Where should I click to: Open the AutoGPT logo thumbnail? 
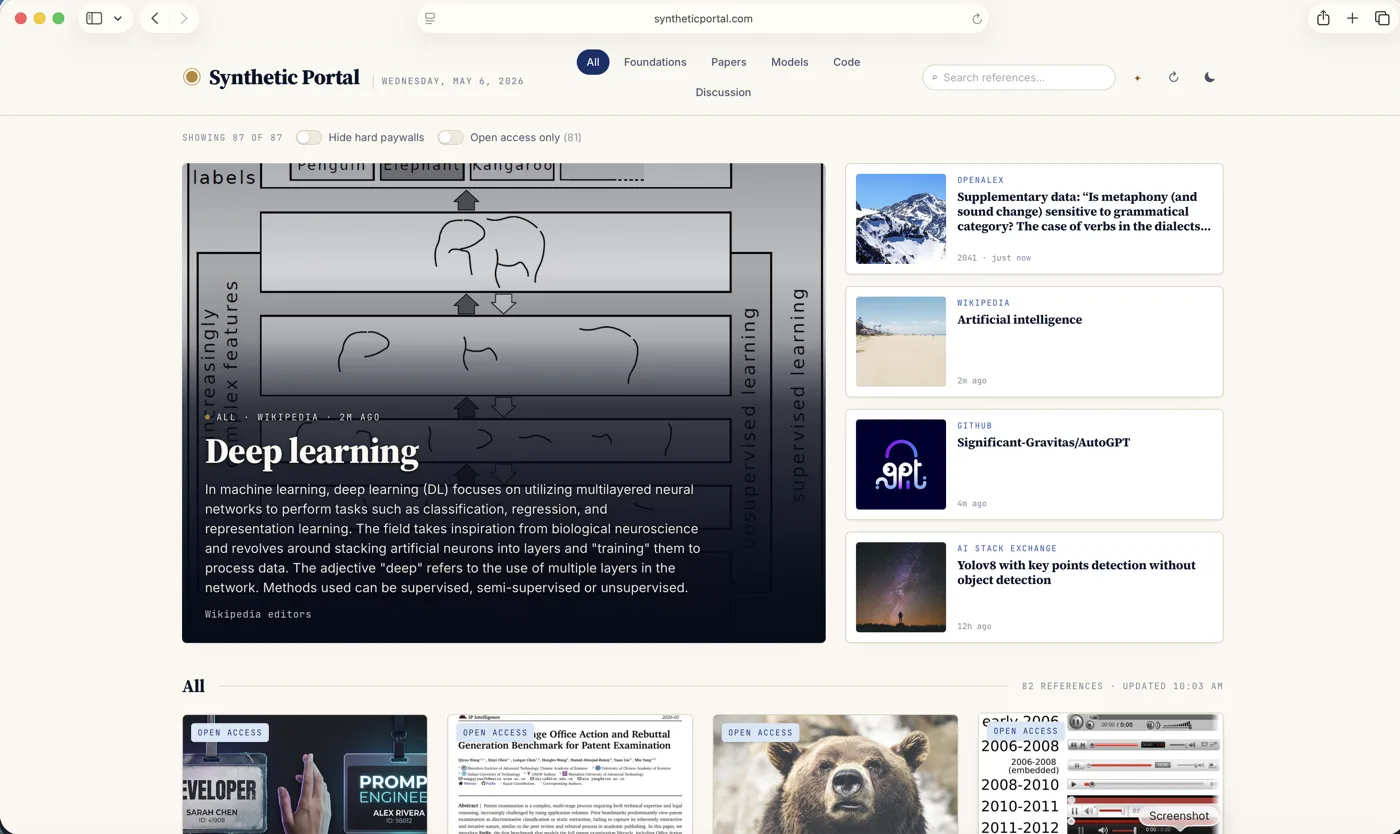point(901,464)
